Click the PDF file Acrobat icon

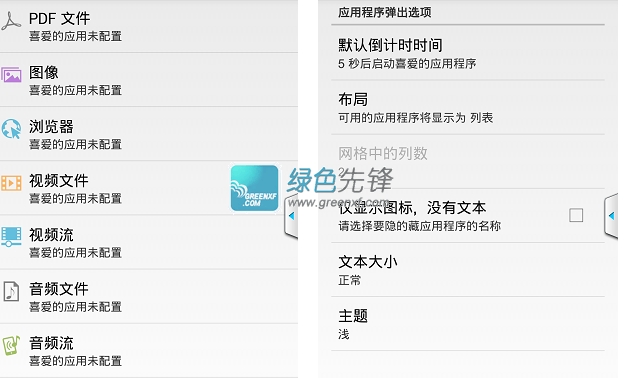click(11, 22)
